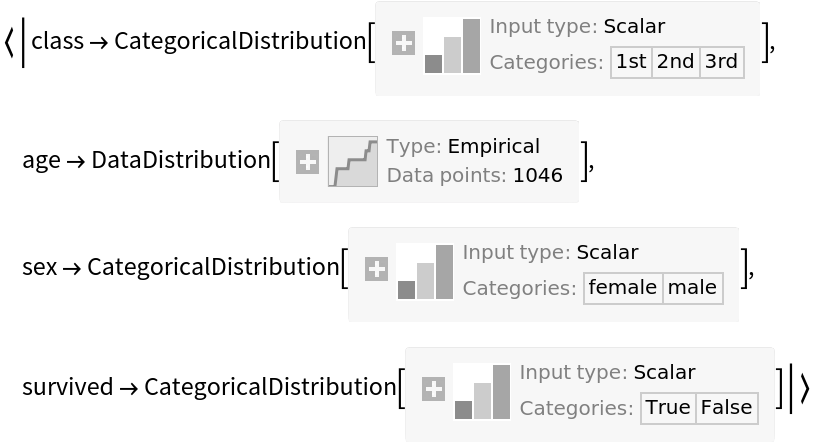
Task: Expand the Empirical distribution card
Action: pos(307,162)
